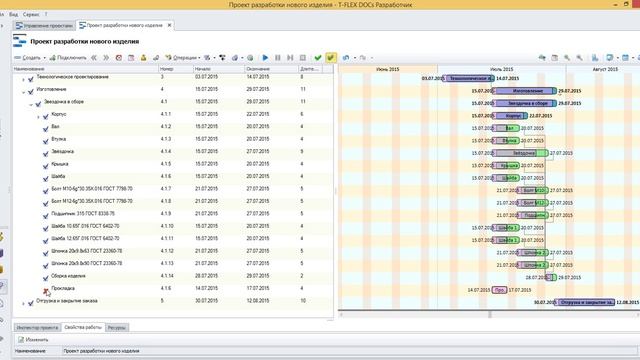
Task: Click the filter icon above the Gantt chart
Action: (610, 58)
